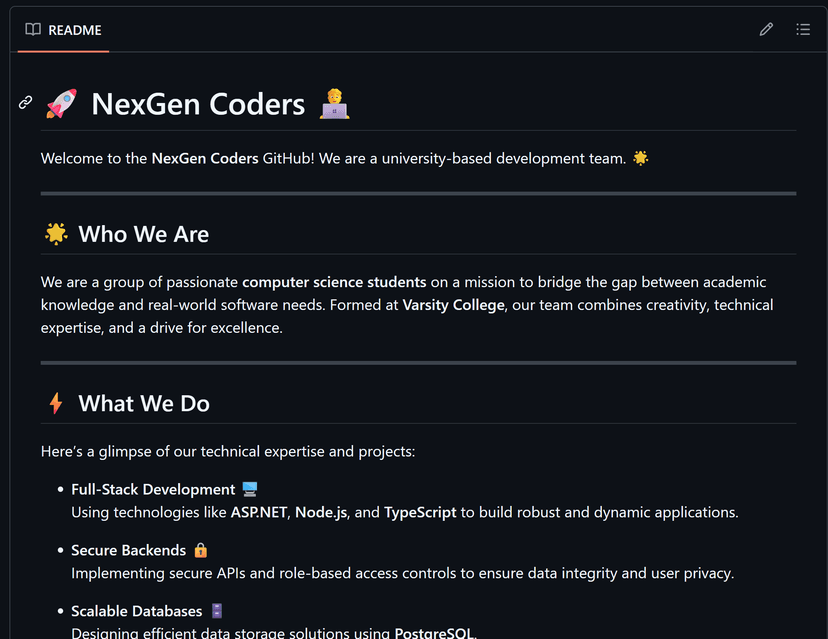Click the sun emoji ending the welcome line

pos(641,158)
